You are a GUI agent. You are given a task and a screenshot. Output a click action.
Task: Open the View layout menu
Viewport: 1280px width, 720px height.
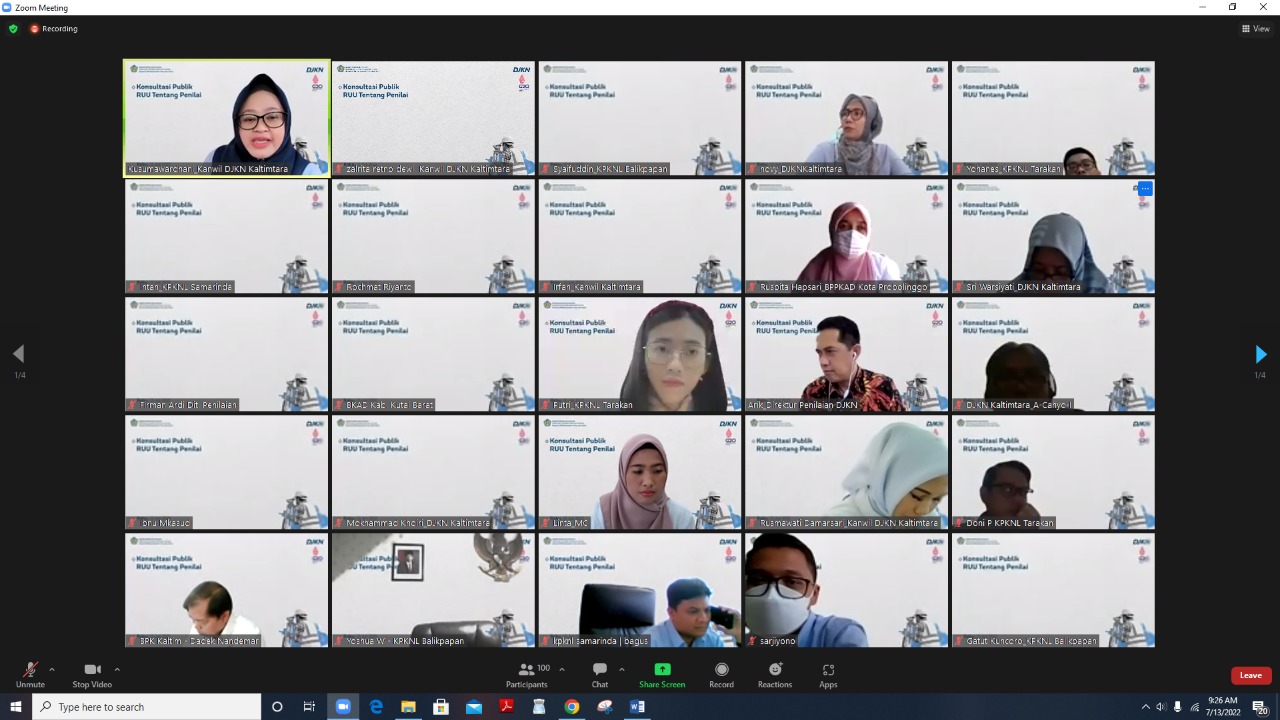1255,29
